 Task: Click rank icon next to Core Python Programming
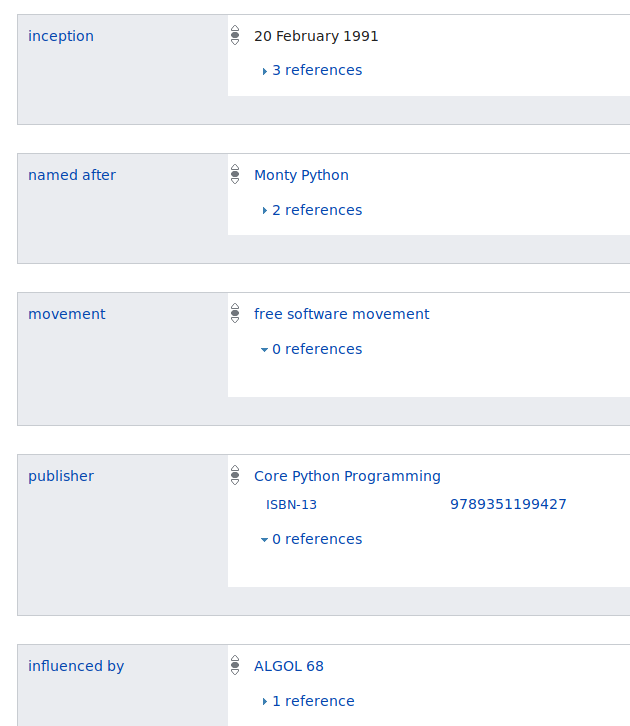[x=235, y=476]
